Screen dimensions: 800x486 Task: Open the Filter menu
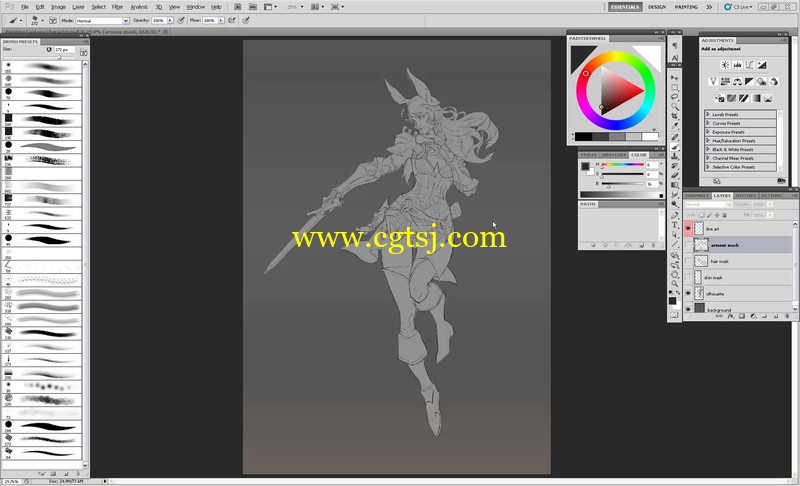(x=117, y=7)
